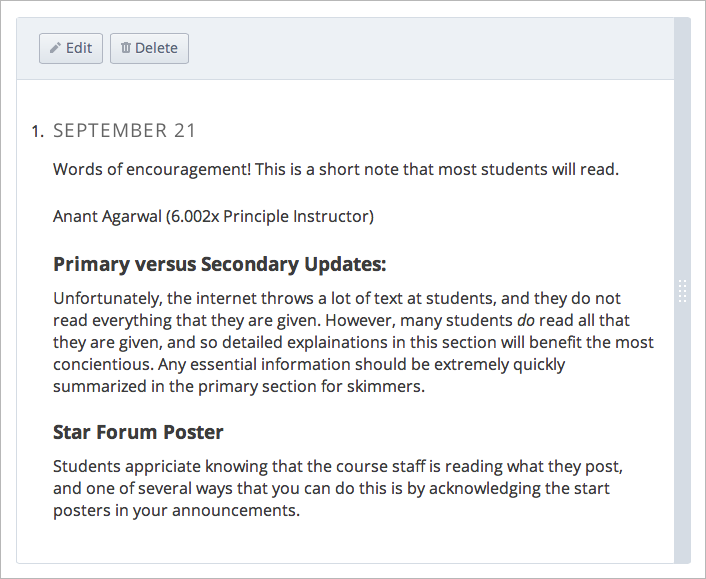The image size is (706, 579).
Task: Click the "Words of encouragement!" sentence
Action: 151,169
